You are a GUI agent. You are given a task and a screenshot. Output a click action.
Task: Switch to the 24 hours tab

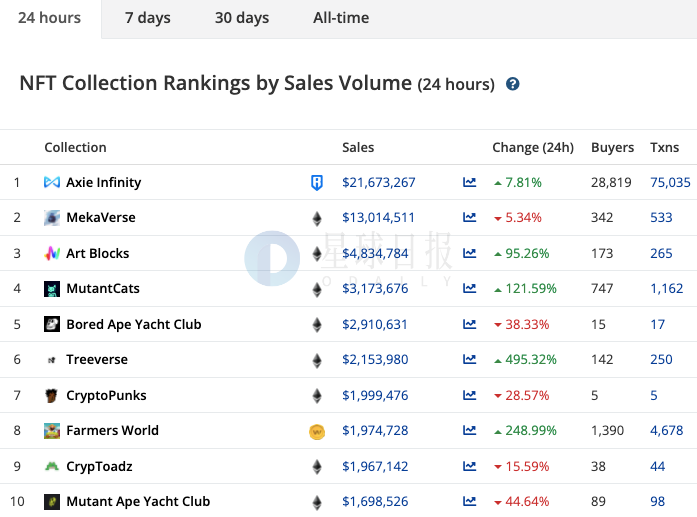coord(49,18)
